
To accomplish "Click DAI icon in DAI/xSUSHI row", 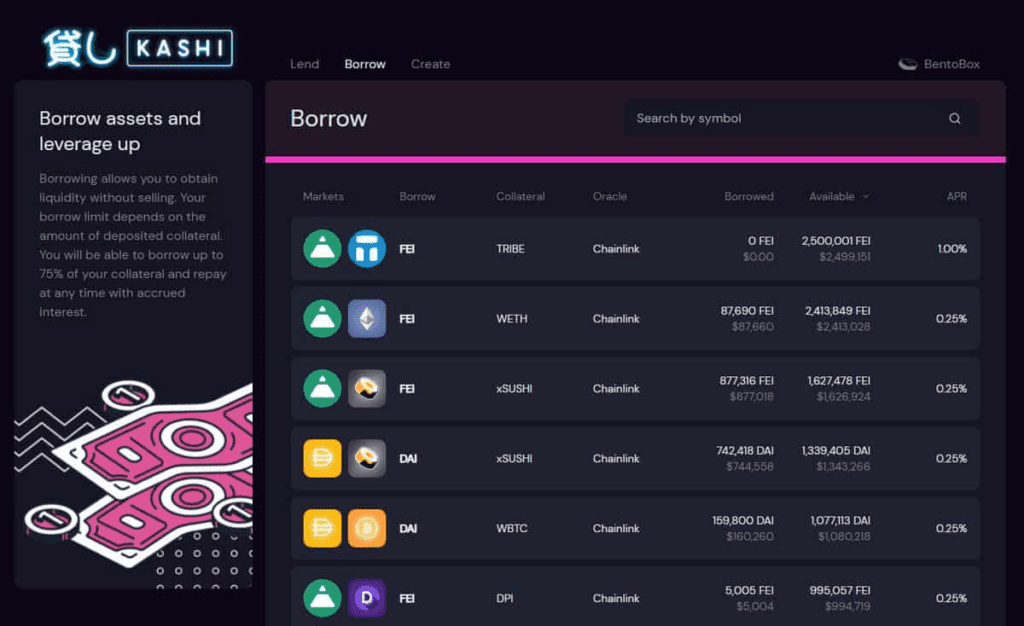I will (x=322, y=458).
